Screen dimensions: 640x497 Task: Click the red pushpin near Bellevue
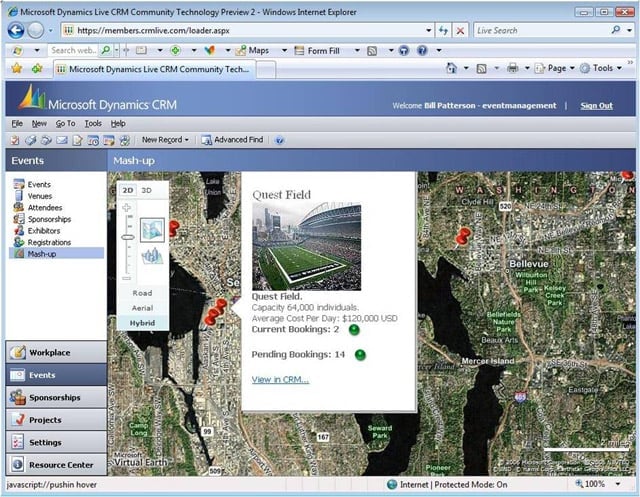point(462,238)
